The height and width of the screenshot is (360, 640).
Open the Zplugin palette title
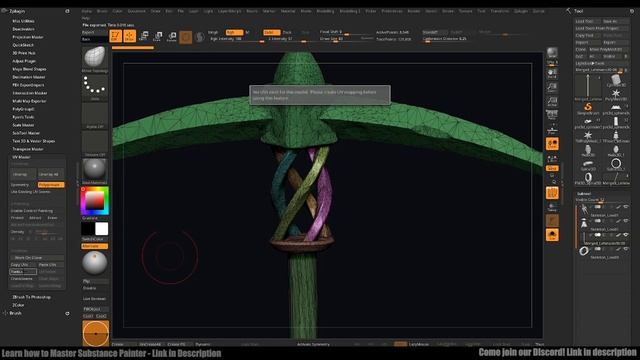point(17,11)
